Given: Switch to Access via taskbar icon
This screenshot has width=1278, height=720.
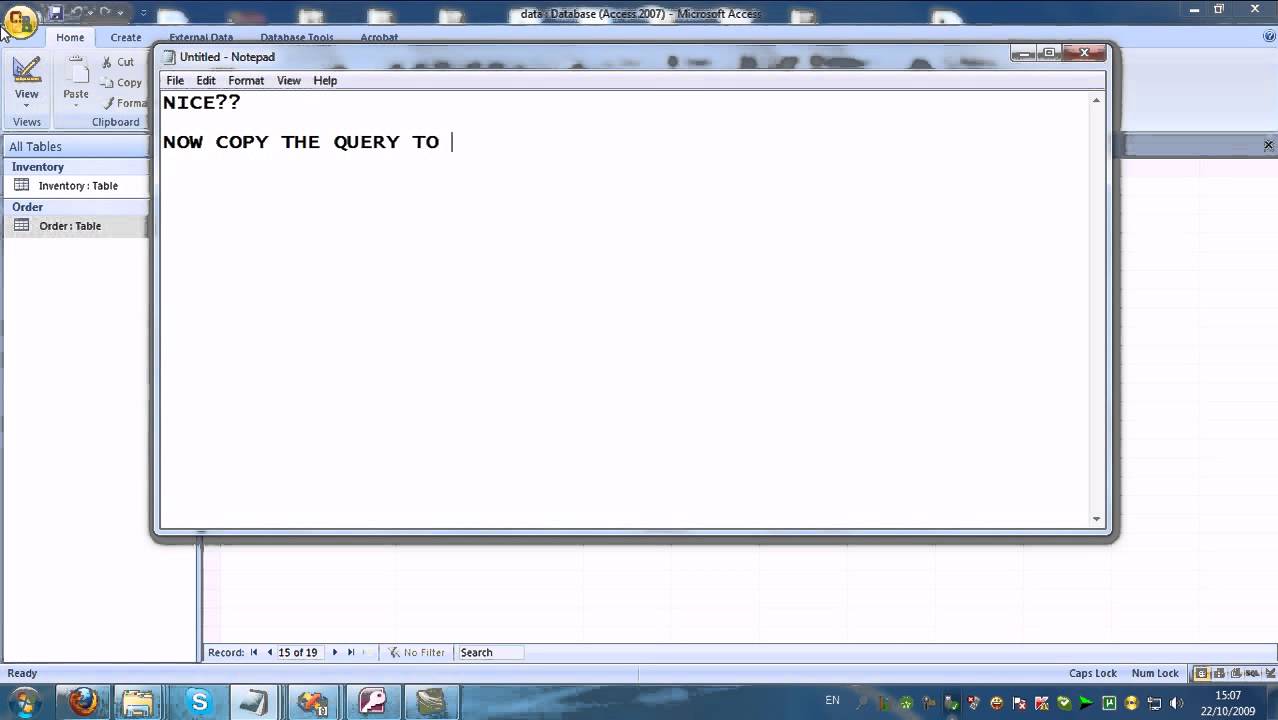Looking at the screenshot, I should tap(372, 702).
